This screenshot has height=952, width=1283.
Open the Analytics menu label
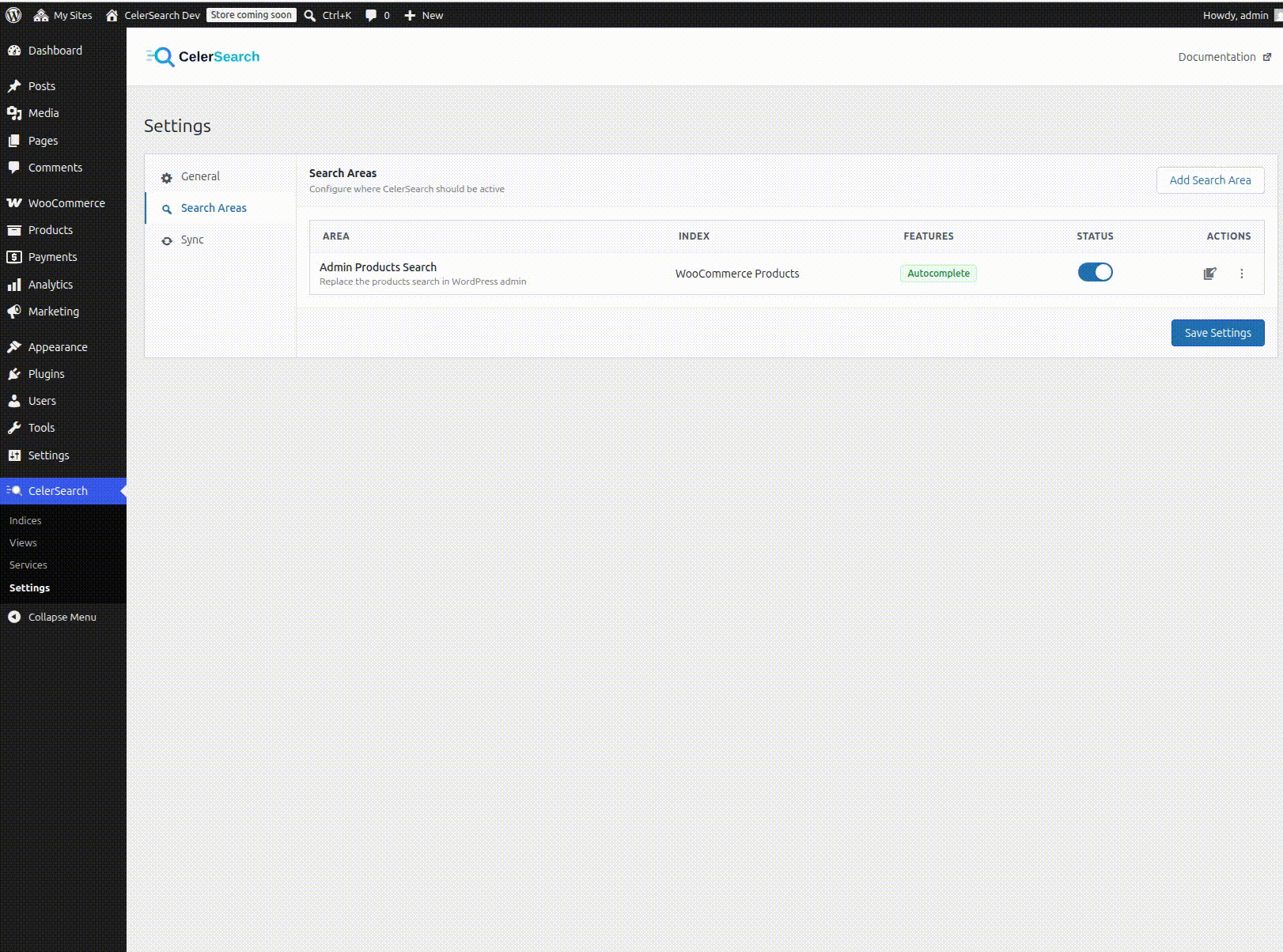(x=51, y=285)
